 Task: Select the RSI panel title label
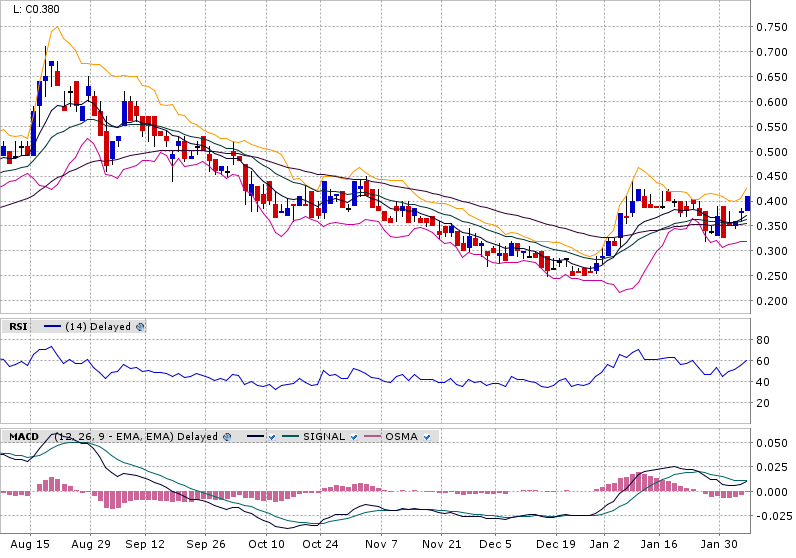click(18, 326)
